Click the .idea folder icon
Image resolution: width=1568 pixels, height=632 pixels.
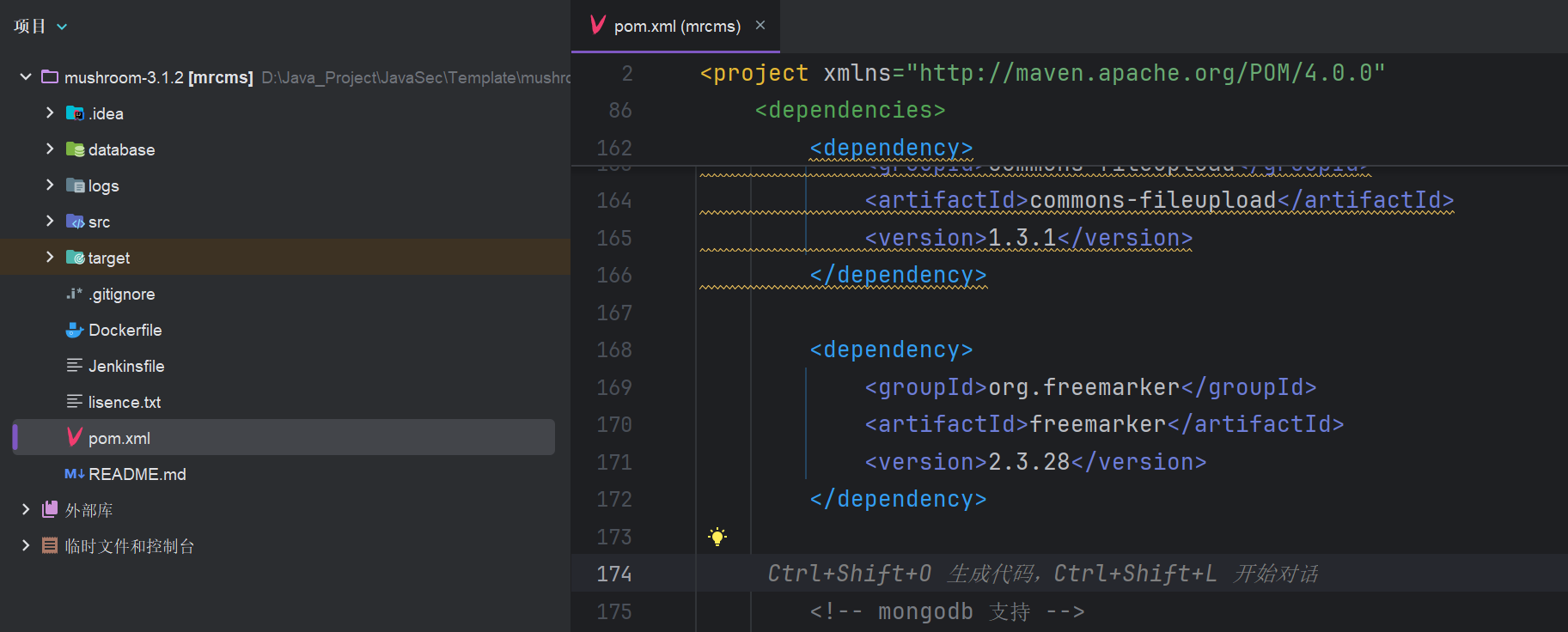(75, 113)
